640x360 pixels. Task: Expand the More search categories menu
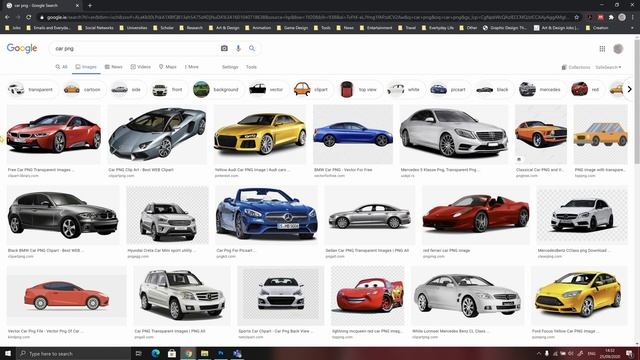tap(191, 67)
